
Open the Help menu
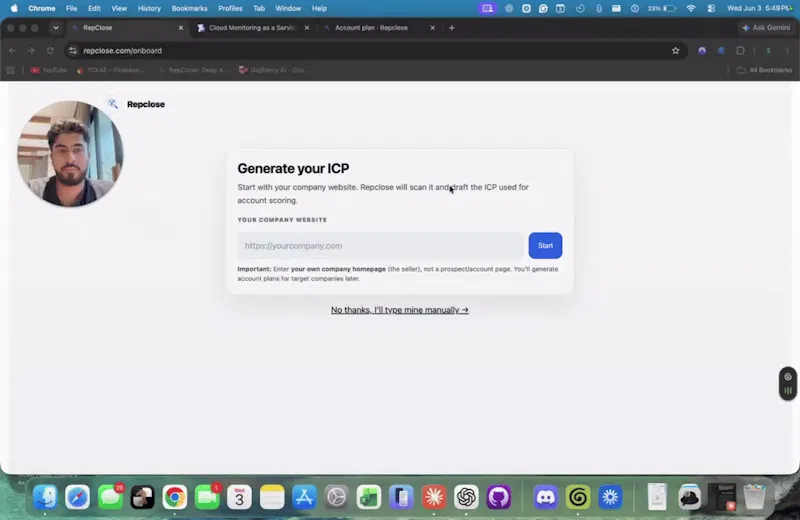[319, 8]
